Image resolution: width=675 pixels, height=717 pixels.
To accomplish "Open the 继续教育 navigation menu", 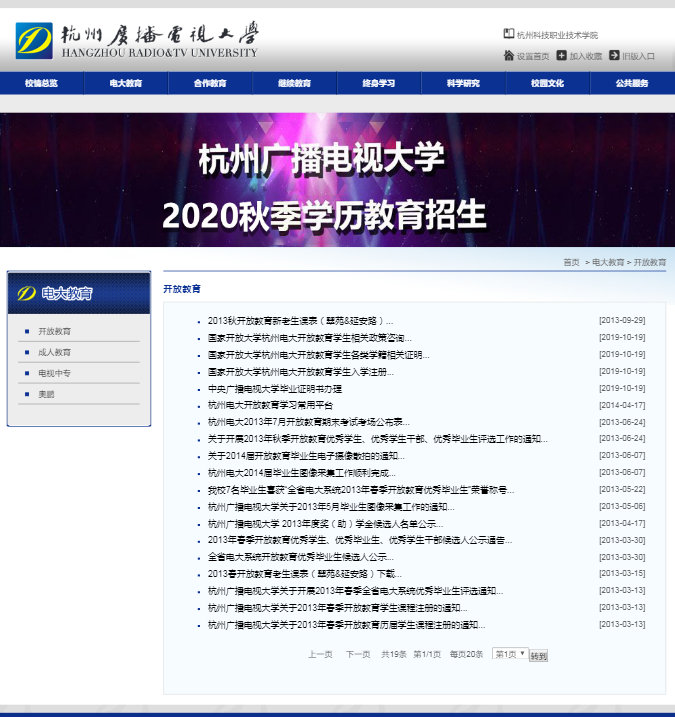I will click(x=295, y=83).
